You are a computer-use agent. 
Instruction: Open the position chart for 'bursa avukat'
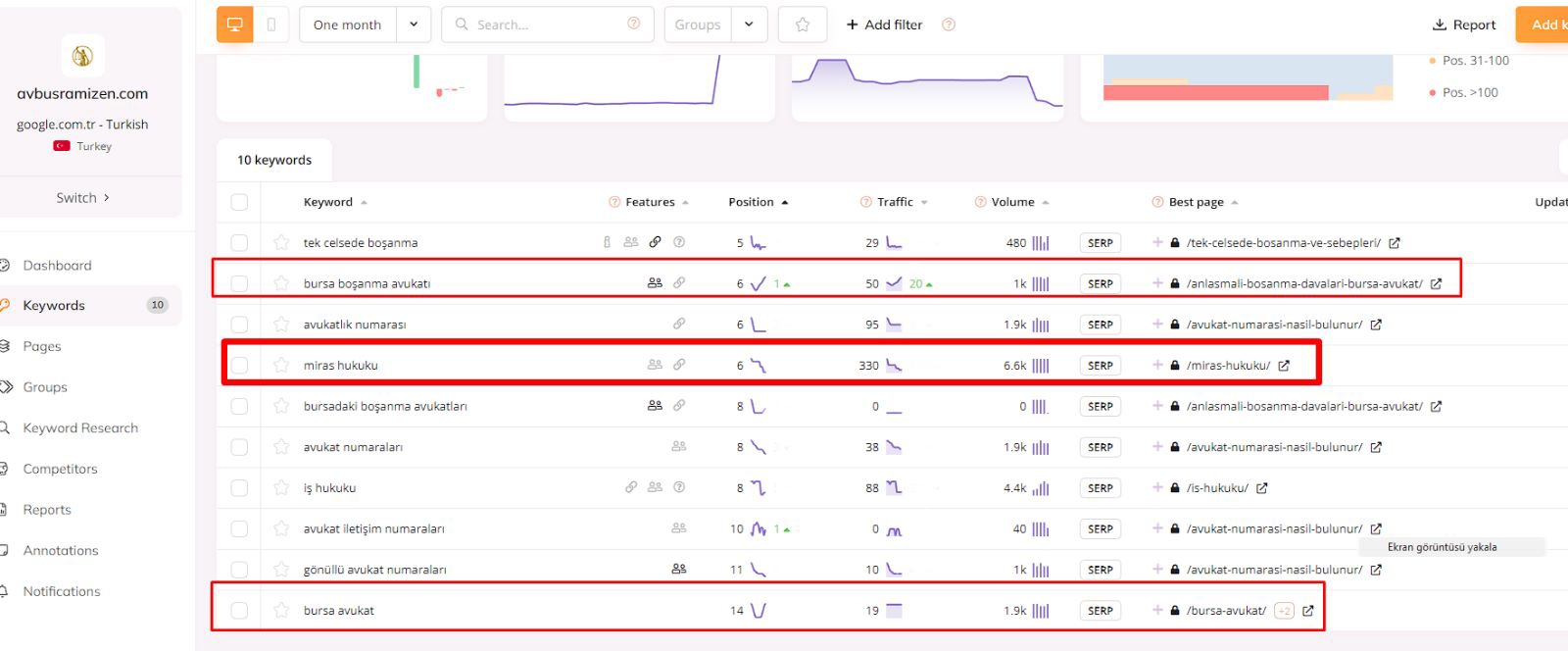[759, 611]
